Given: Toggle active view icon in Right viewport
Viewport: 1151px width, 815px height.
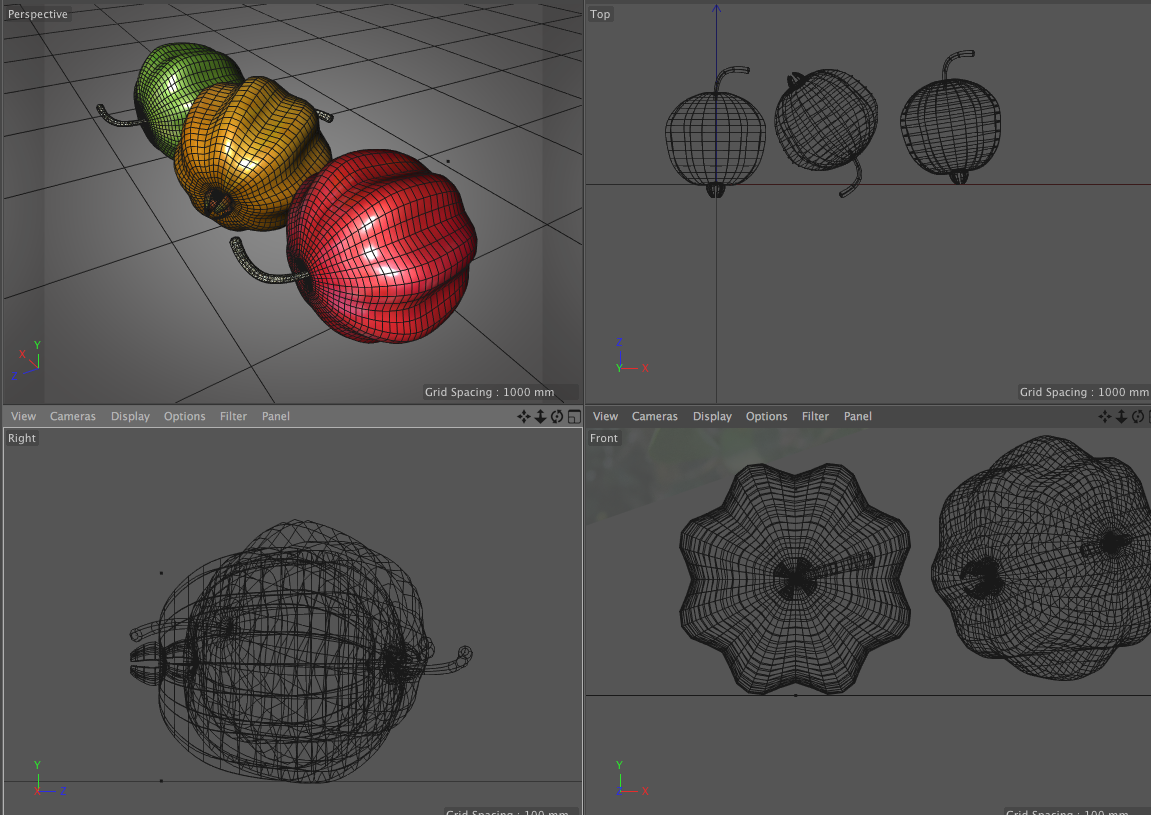Looking at the screenshot, I should click(574, 416).
